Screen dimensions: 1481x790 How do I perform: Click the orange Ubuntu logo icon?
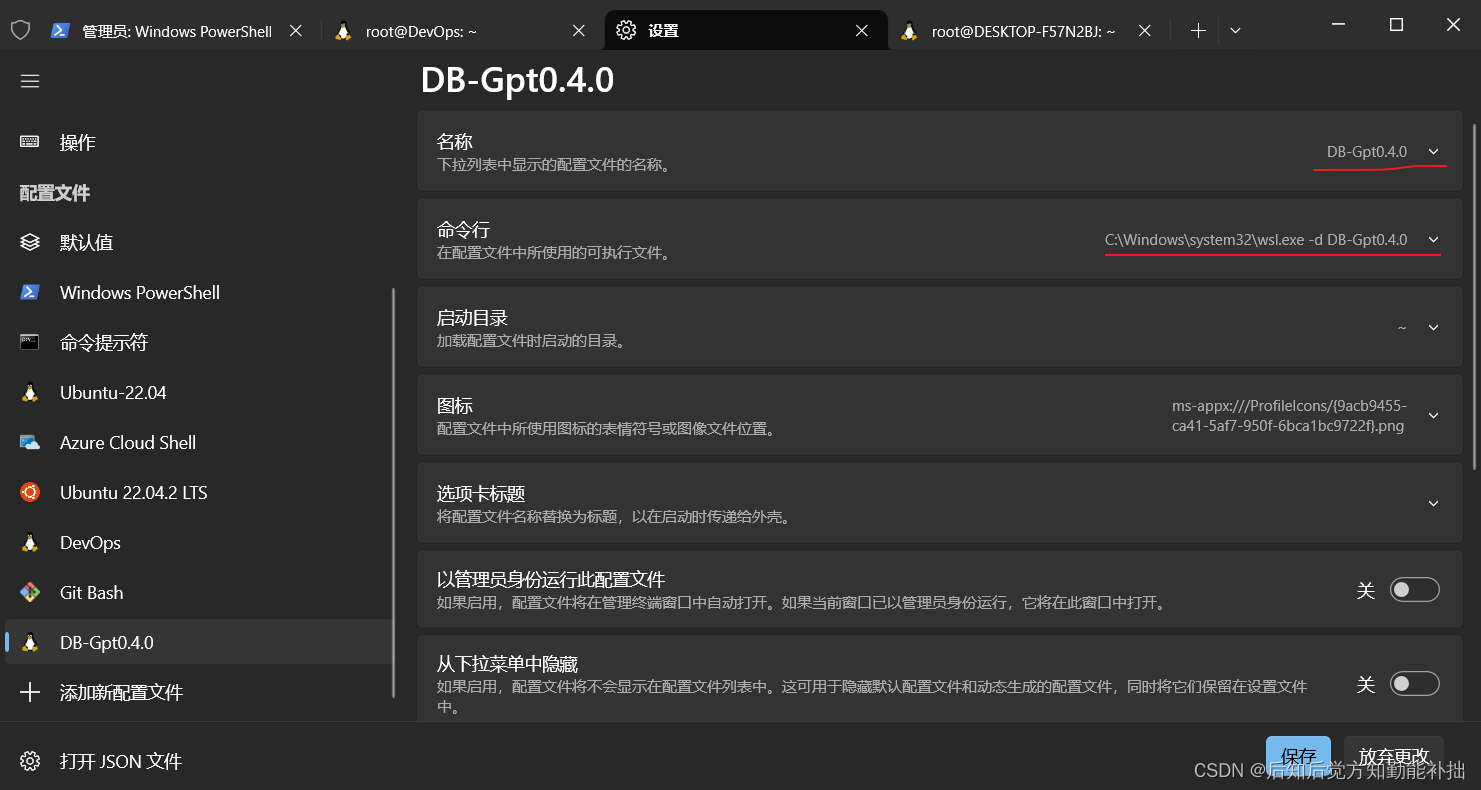click(30, 492)
